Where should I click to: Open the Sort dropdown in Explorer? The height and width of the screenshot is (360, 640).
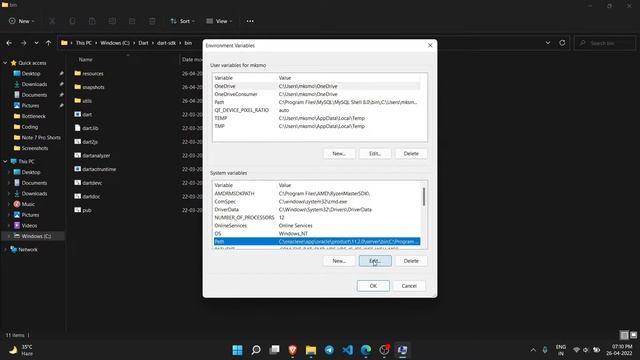coord(182,21)
